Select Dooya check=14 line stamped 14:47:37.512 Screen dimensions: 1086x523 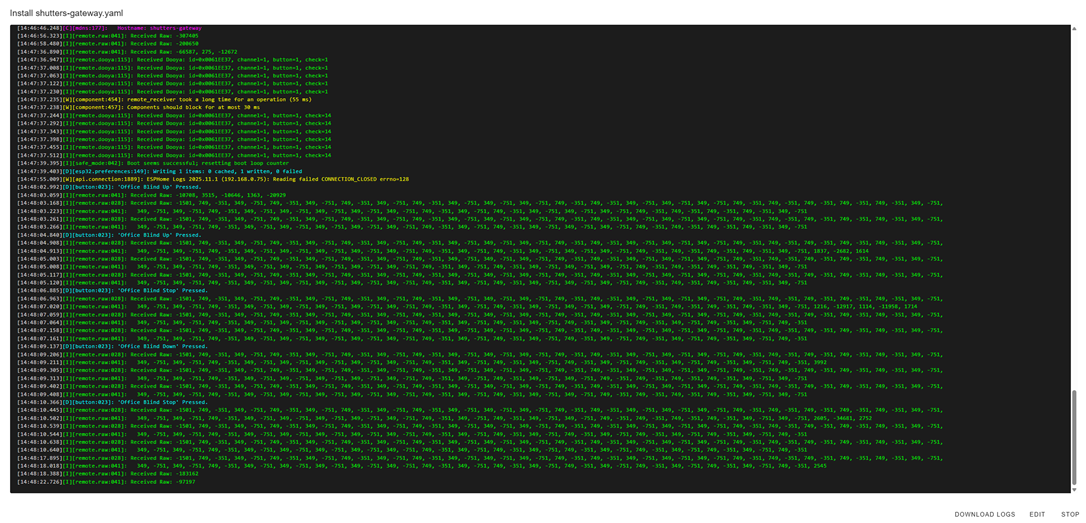[174, 155]
